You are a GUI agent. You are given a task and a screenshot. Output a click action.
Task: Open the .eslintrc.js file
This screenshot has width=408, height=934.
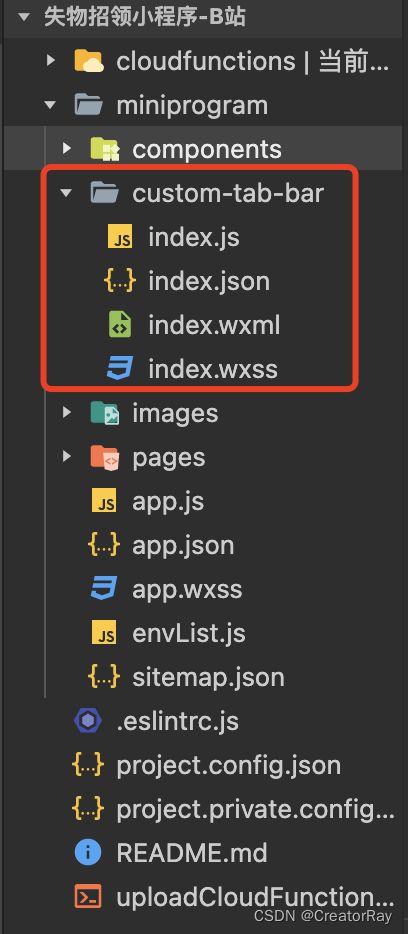[x=177, y=721]
